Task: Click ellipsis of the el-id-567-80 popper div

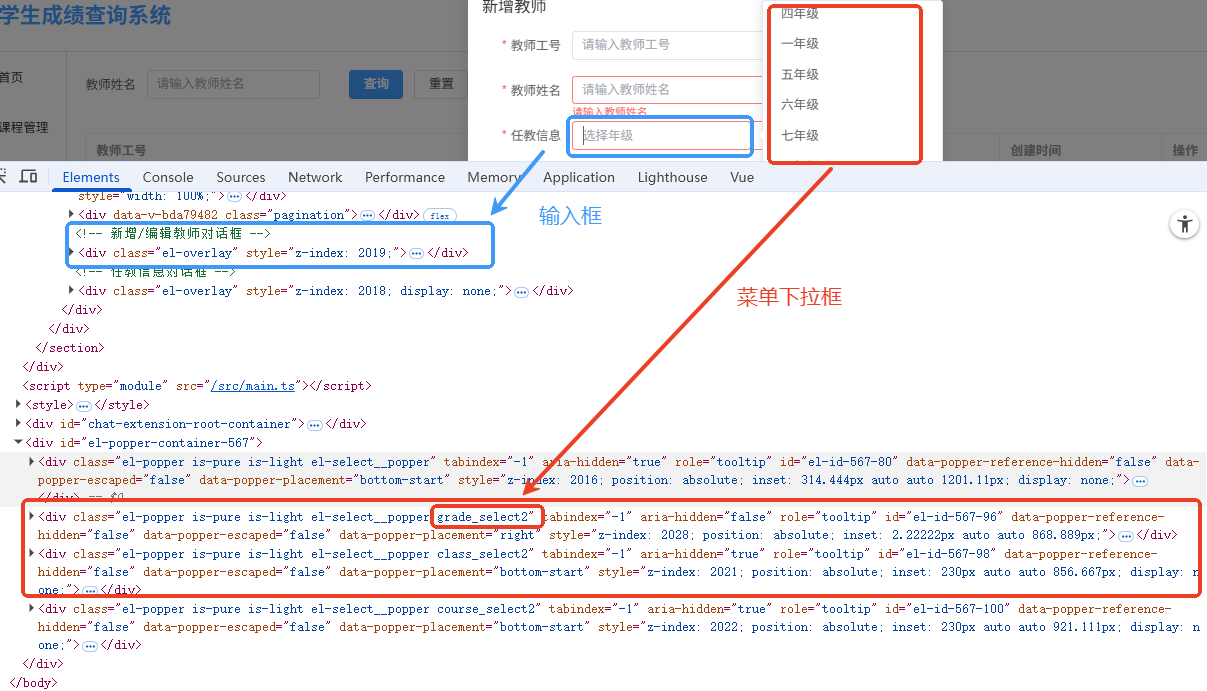Action: pos(1140,481)
